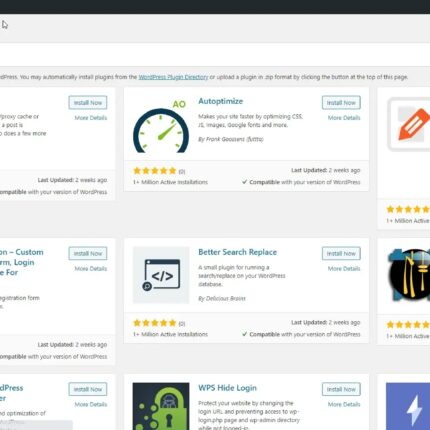Install the Better Search Replace plugin
Screen dimensions: 430x430
pos(341,254)
